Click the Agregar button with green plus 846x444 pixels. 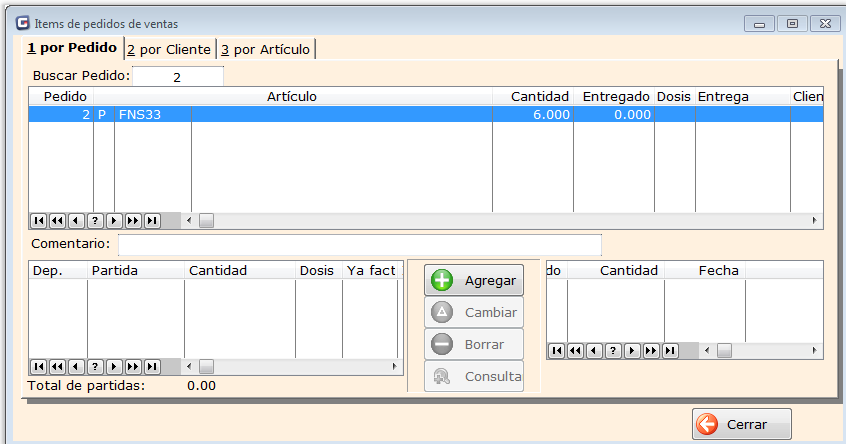[474, 281]
